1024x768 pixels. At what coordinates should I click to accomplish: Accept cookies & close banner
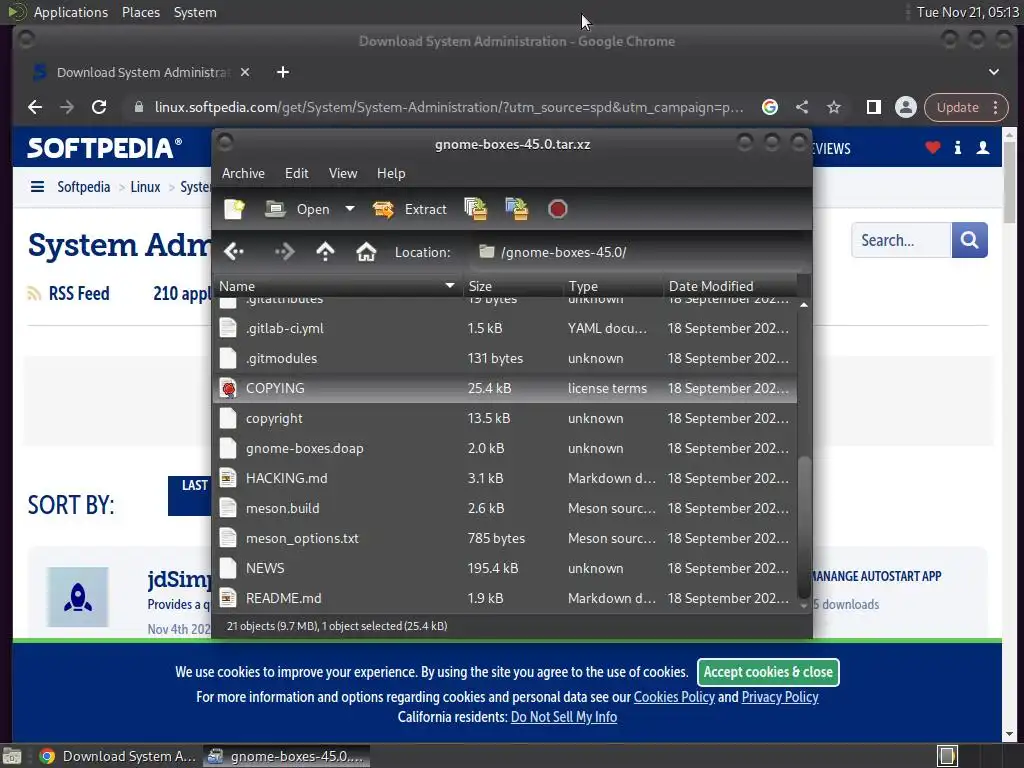coord(768,672)
